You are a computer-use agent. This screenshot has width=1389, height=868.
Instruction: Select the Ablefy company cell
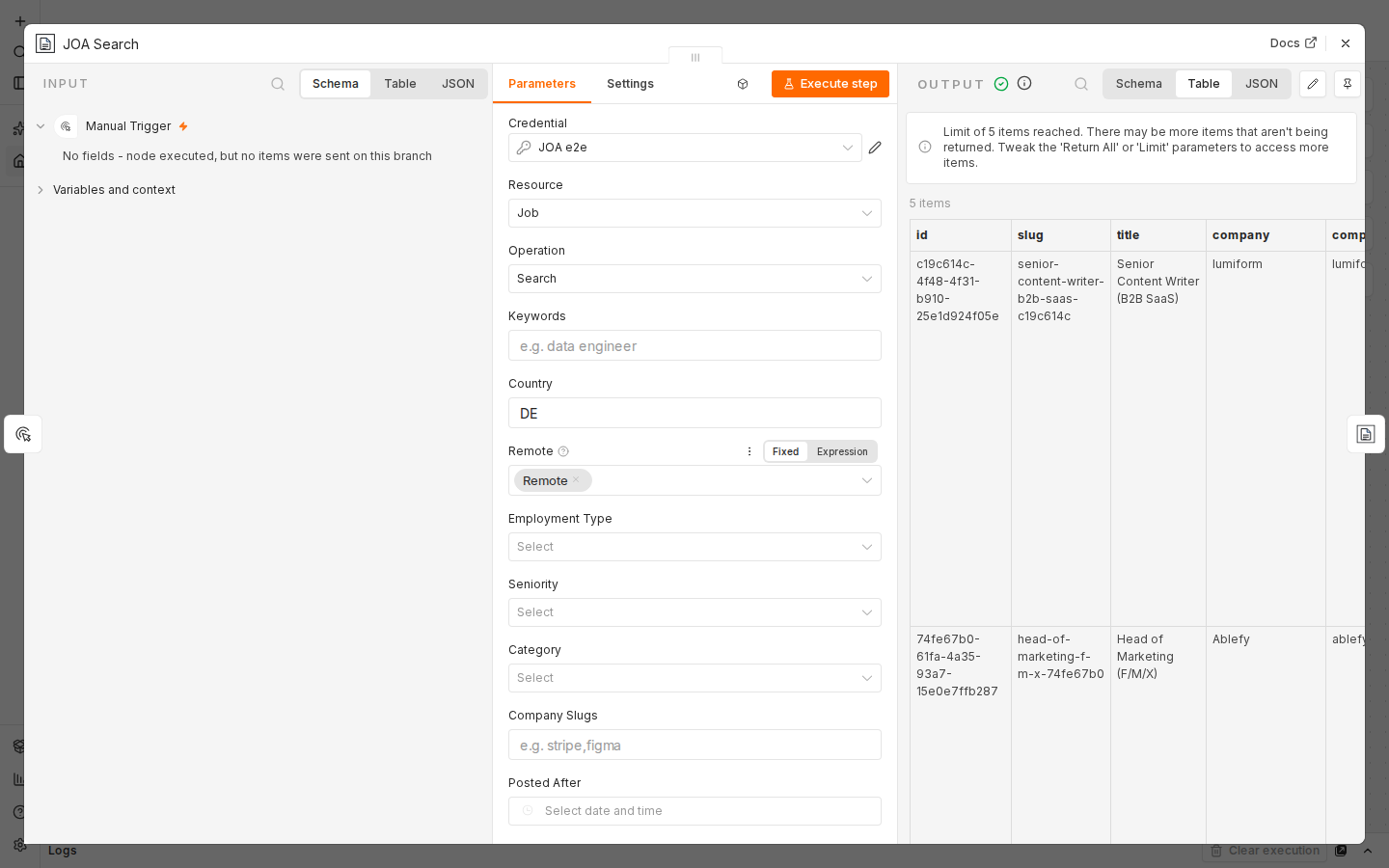(1266, 735)
